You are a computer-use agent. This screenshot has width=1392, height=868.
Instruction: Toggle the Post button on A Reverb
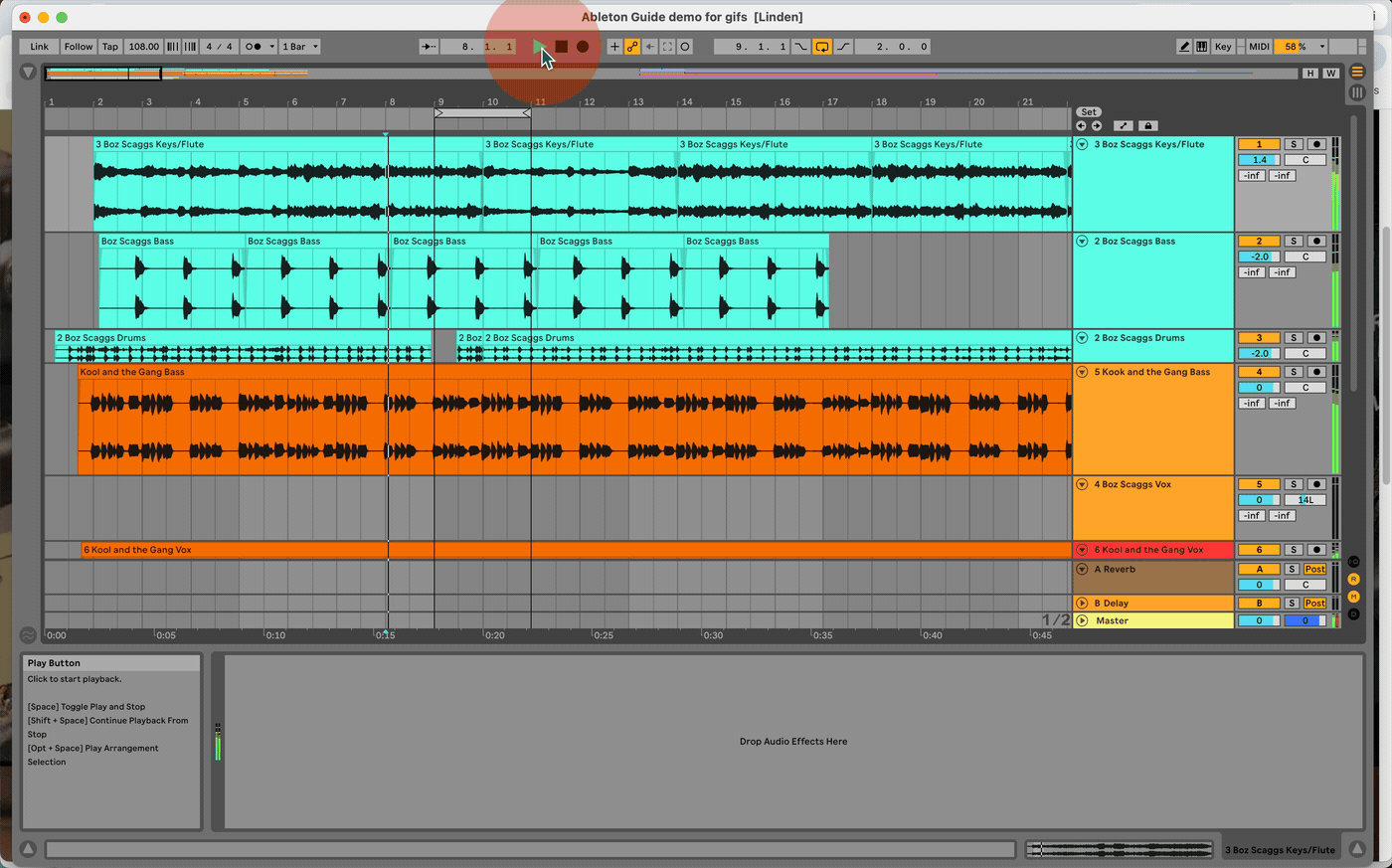1315,570
